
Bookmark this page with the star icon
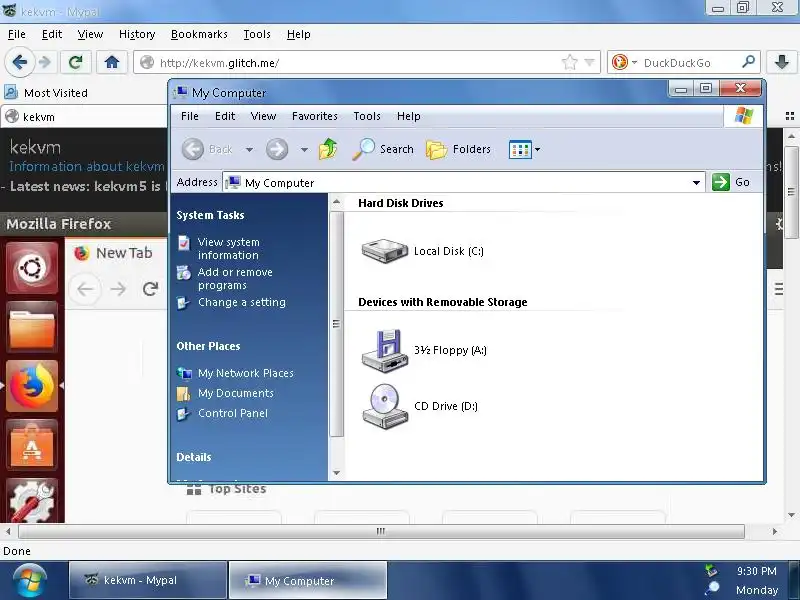coord(569,62)
